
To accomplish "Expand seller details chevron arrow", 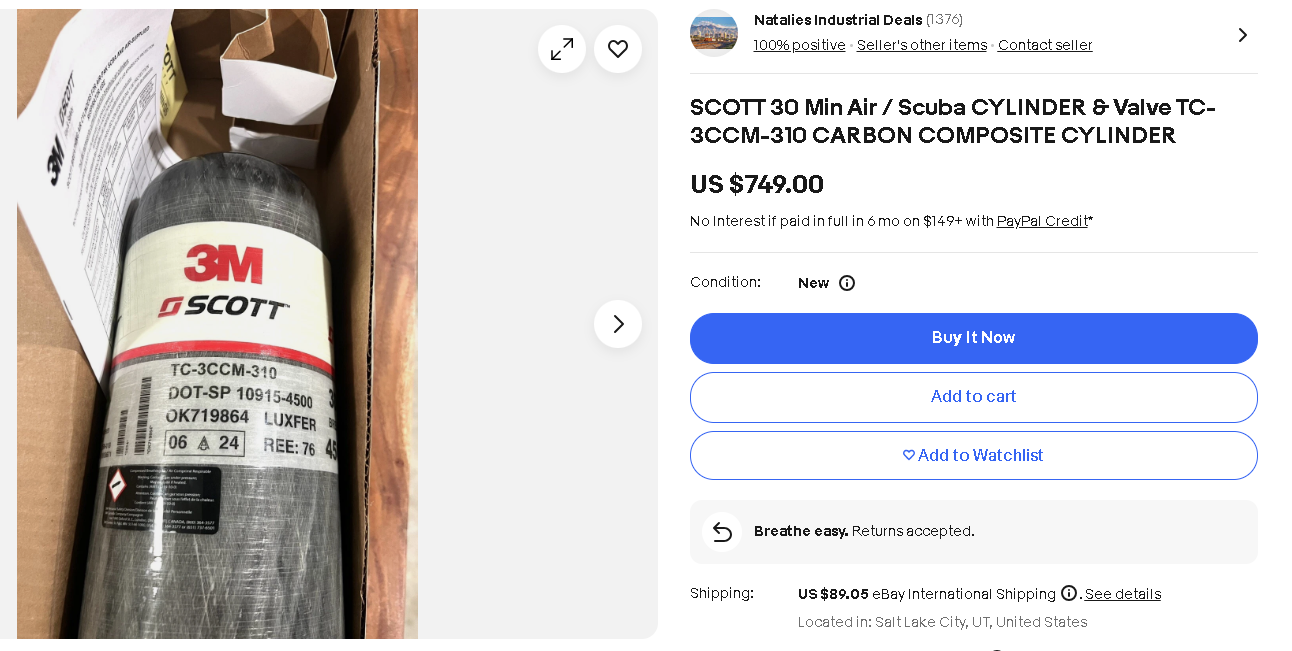I will (x=1242, y=35).
